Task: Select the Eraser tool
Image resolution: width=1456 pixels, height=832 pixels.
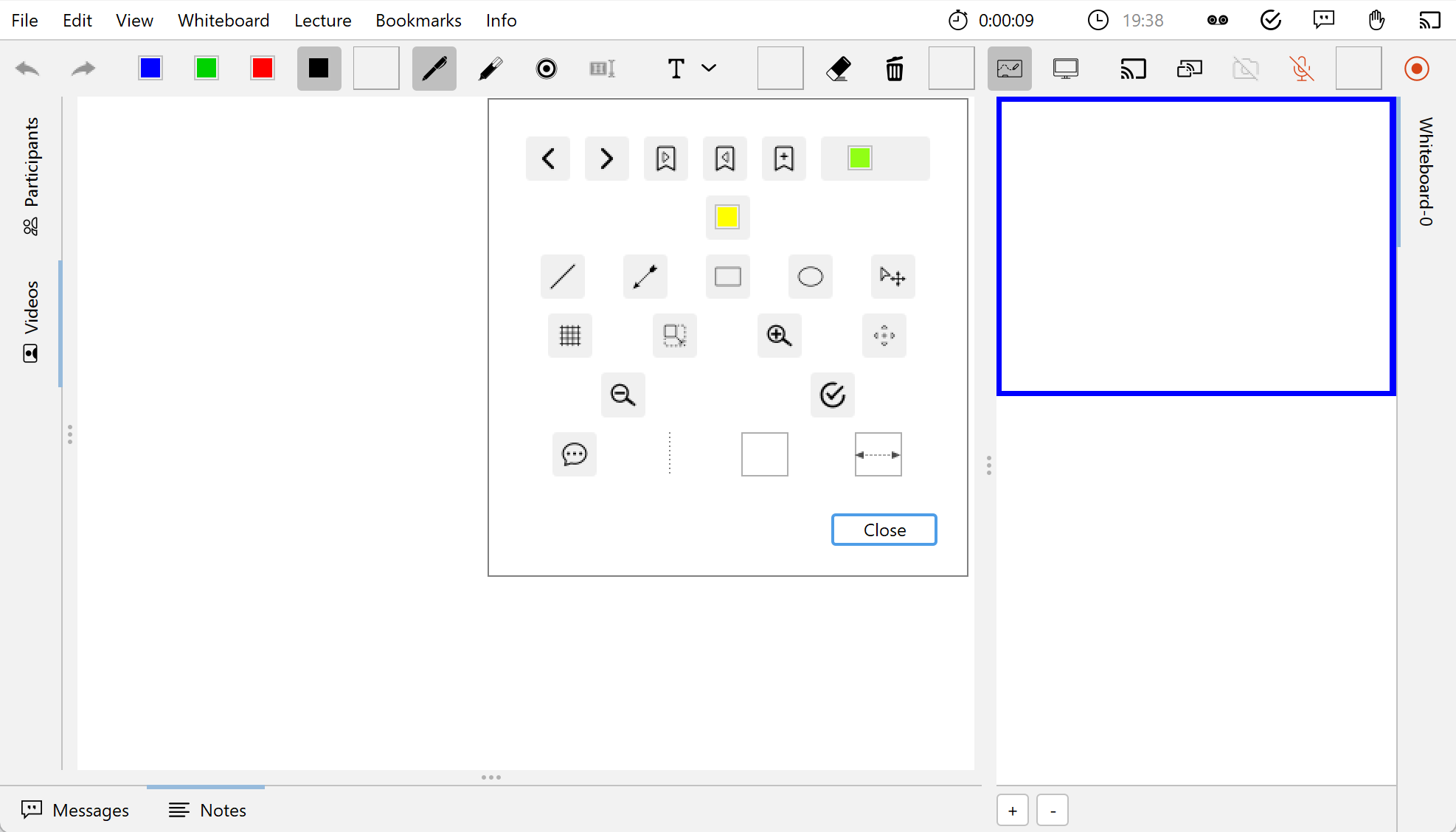Action: (x=839, y=68)
